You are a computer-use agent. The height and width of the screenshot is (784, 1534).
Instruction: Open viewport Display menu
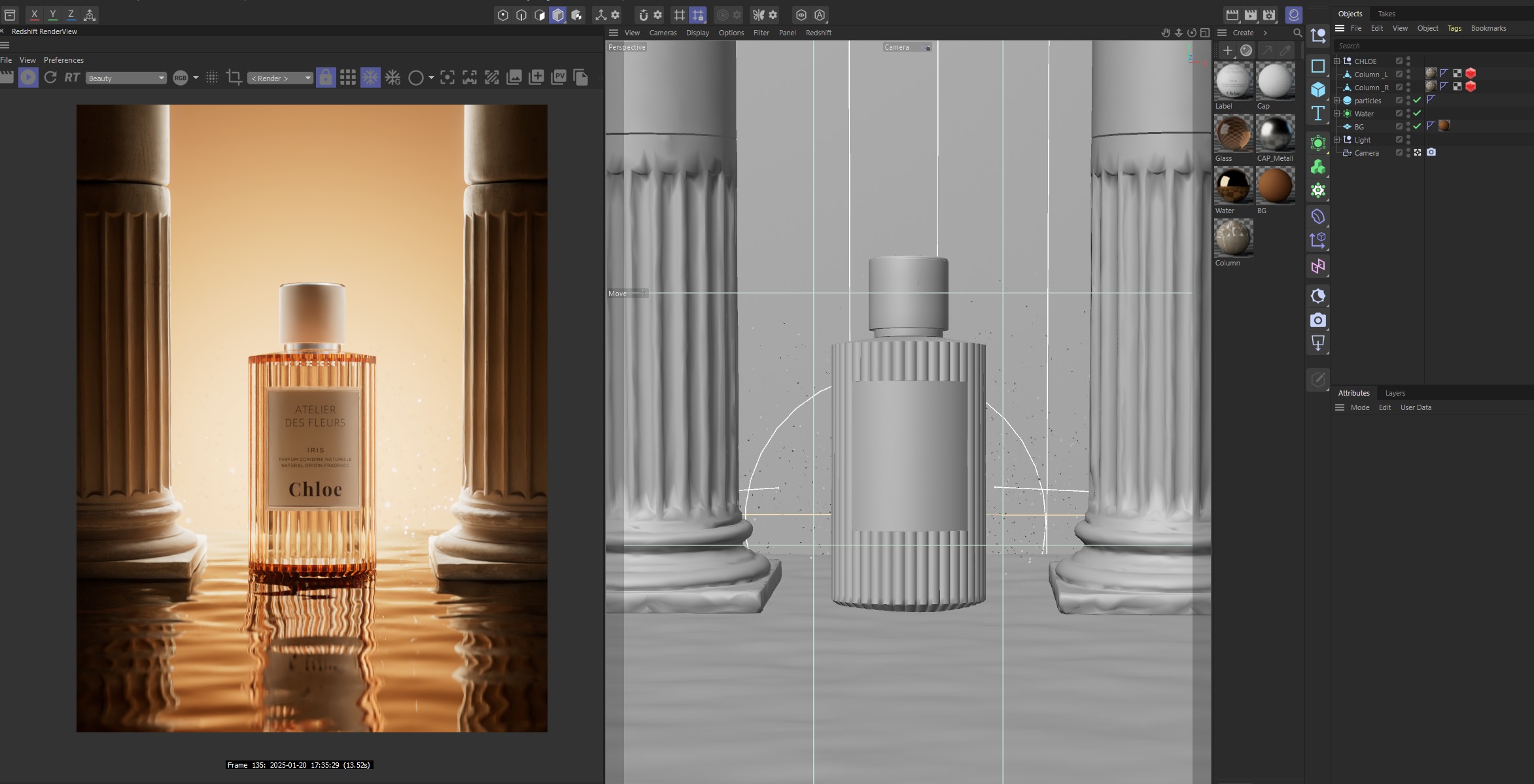(x=697, y=32)
